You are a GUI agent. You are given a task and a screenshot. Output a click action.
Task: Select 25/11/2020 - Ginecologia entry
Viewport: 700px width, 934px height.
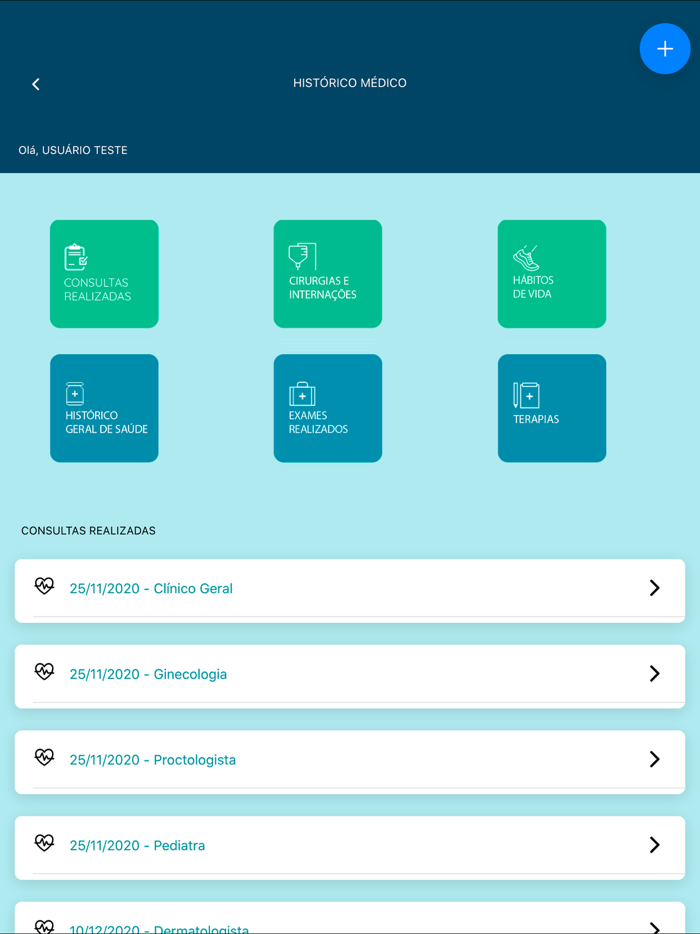point(350,676)
